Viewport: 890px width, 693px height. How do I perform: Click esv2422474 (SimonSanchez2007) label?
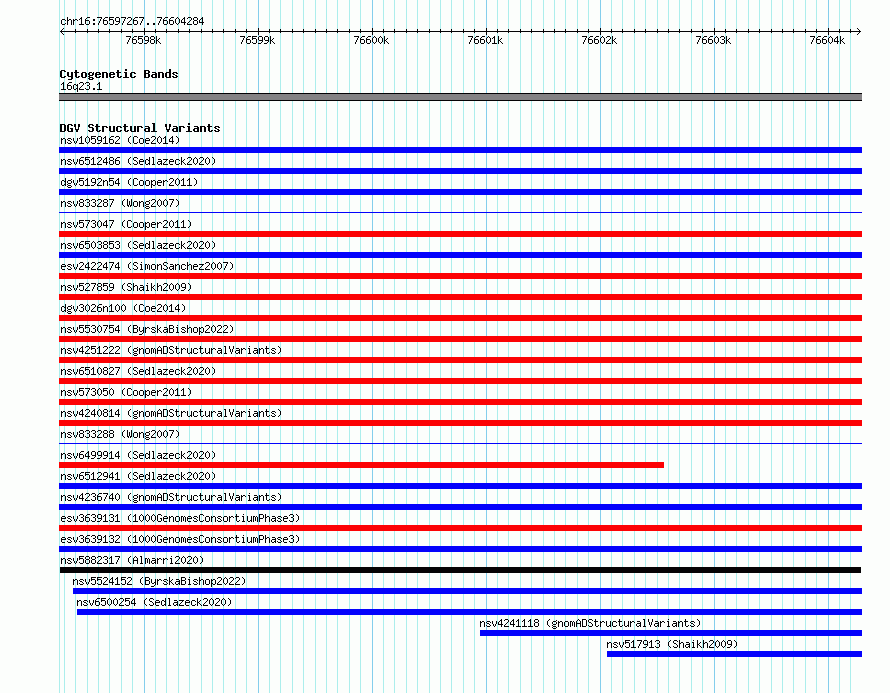click(147, 266)
